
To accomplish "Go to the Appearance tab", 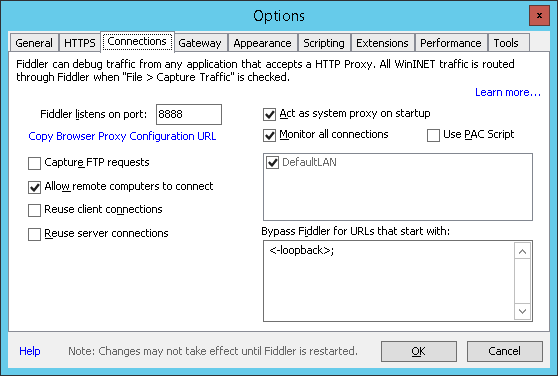I will (263, 43).
